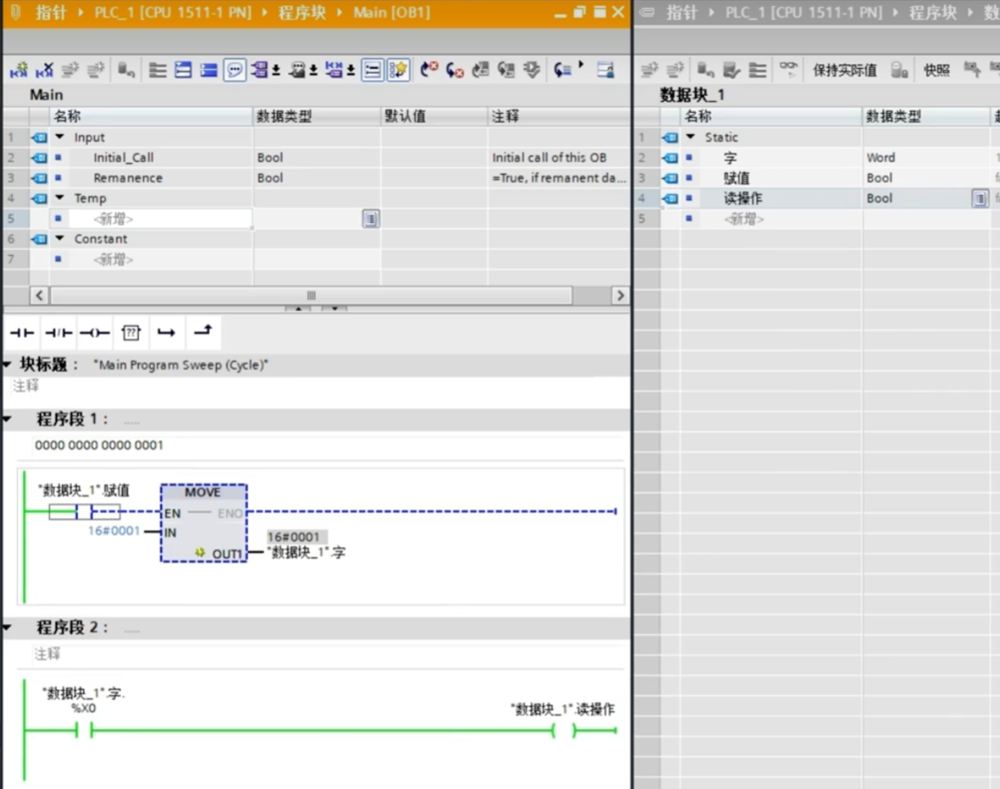Collapse 程序段 1 network
1000x789 pixels.
pyautogui.click(x=9, y=419)
